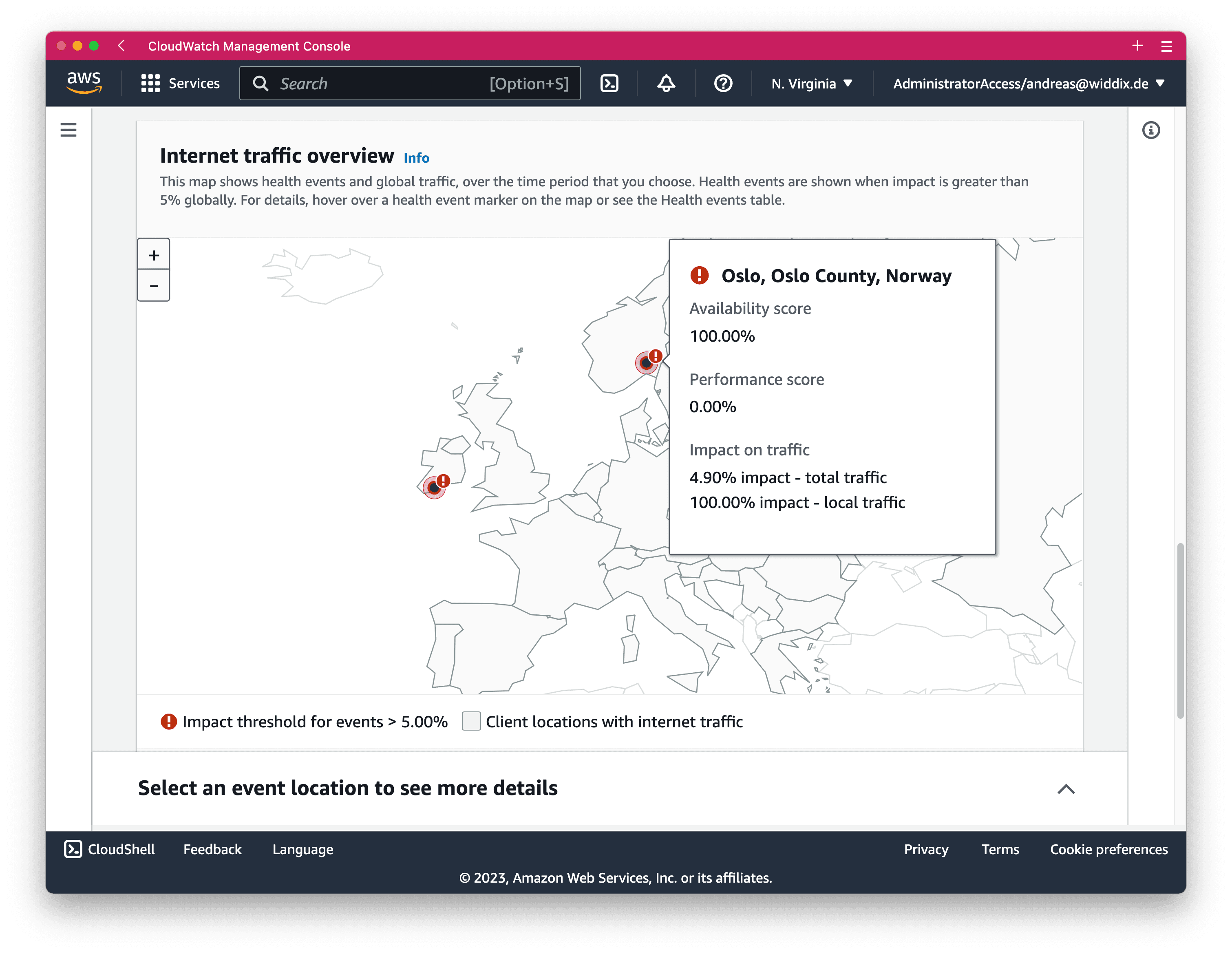Screen dimensions: 1232x954
Task: Open the notifications bell
Action: click(x=666, y=84)
